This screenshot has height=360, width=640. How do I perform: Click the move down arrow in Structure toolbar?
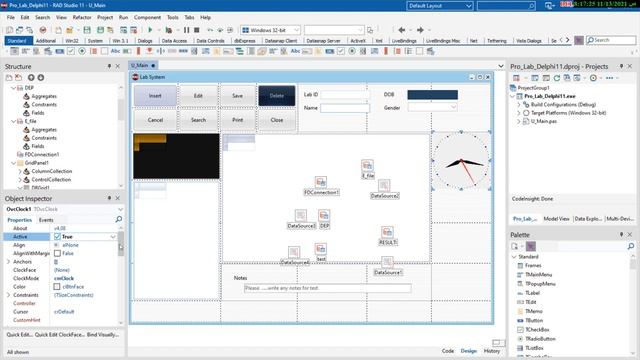pyautogui.click(x=41, y=78)
